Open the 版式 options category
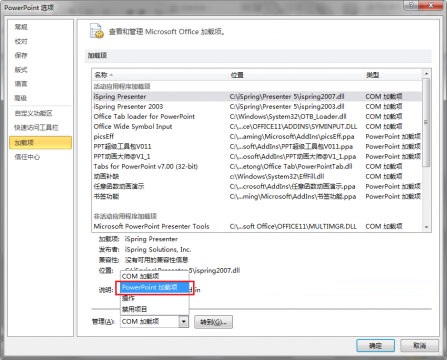 coord(21,70)
